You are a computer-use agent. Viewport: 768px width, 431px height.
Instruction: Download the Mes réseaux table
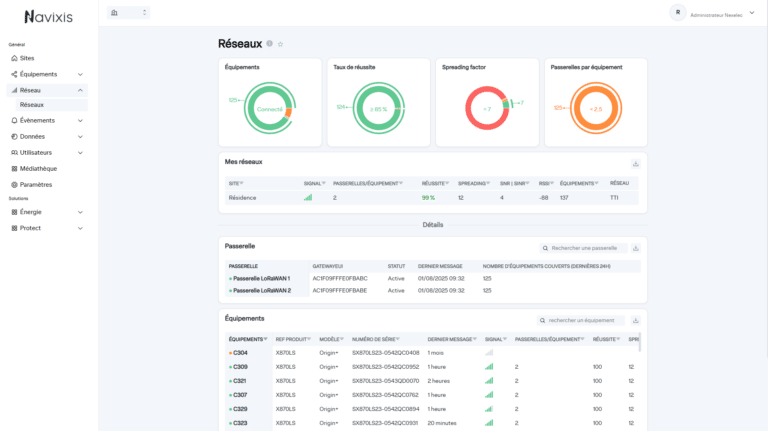[x=635, y=164]
